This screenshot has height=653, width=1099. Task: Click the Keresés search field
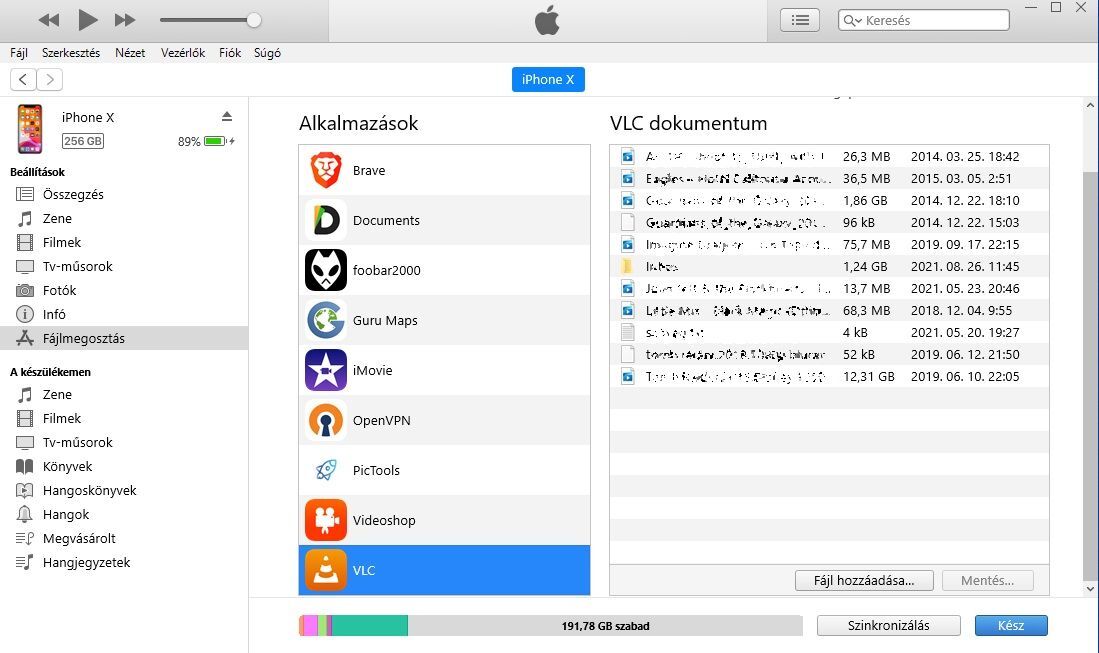click(924, 20)
